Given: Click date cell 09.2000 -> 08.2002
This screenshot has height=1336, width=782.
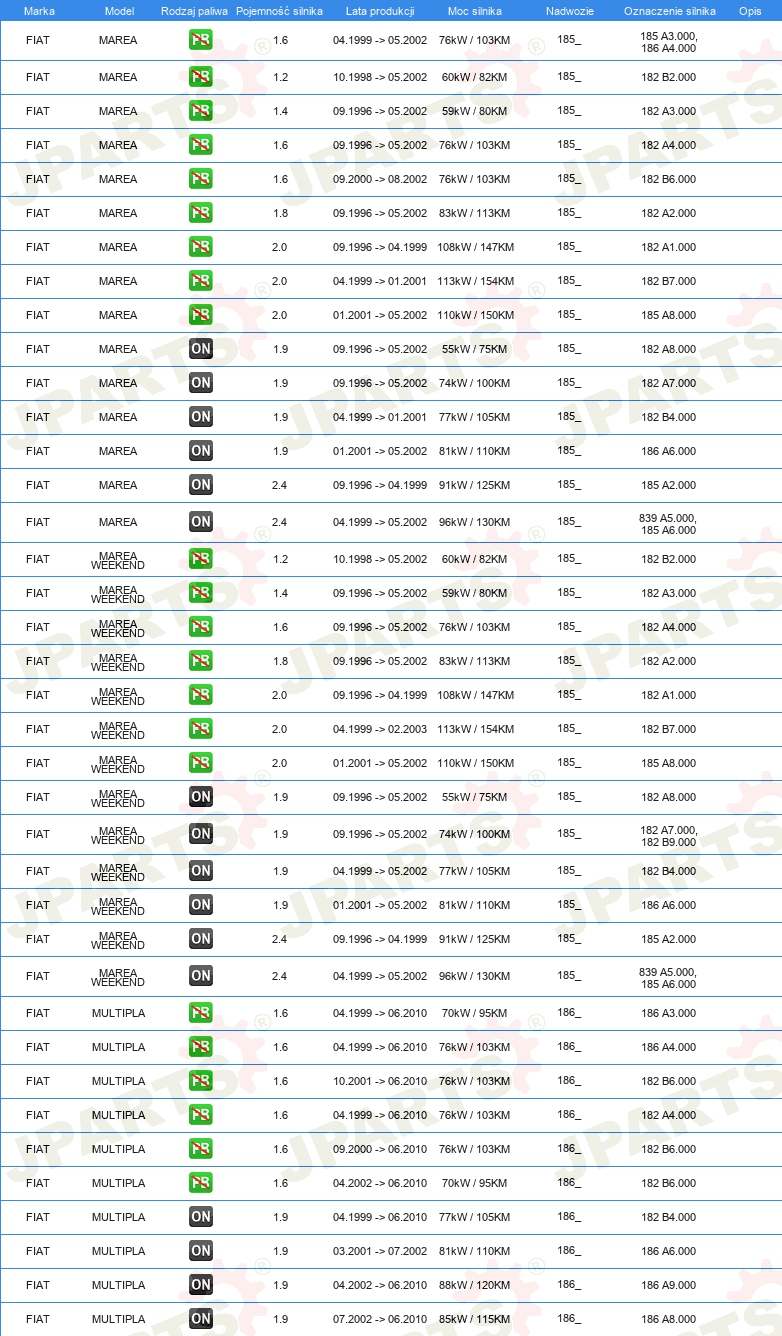Looking at the screenshot, I should (x=380, y=179).
